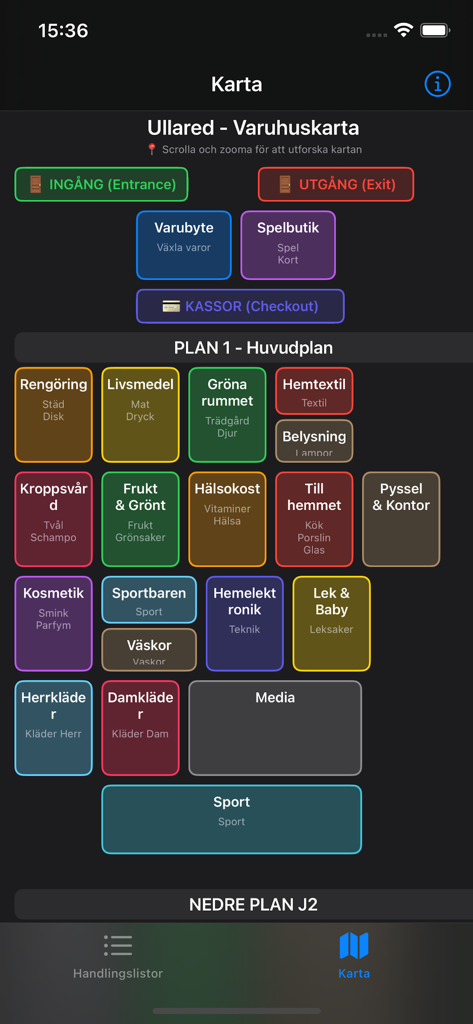Open the Livsmedel department
473x1024 pixels.
click(140, 415)
